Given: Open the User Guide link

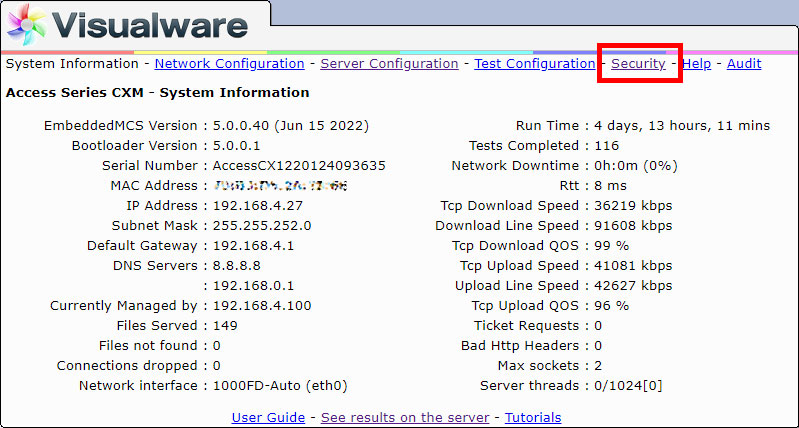Looking at the screenshot, I should (268, 418).
